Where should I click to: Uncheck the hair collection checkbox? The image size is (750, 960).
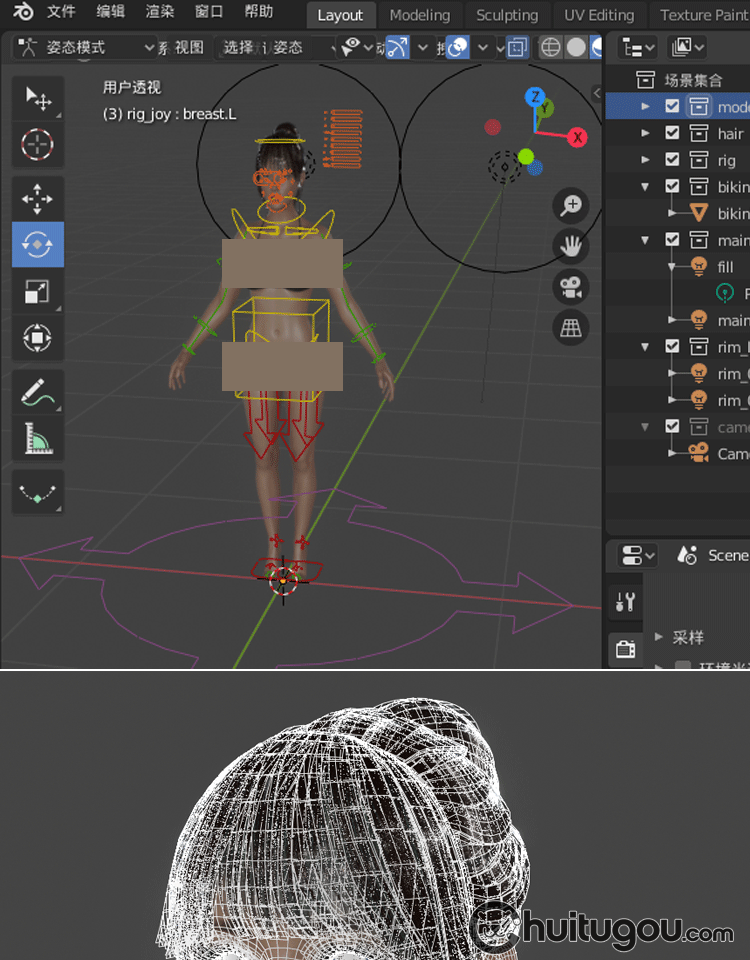coord(672,133)
